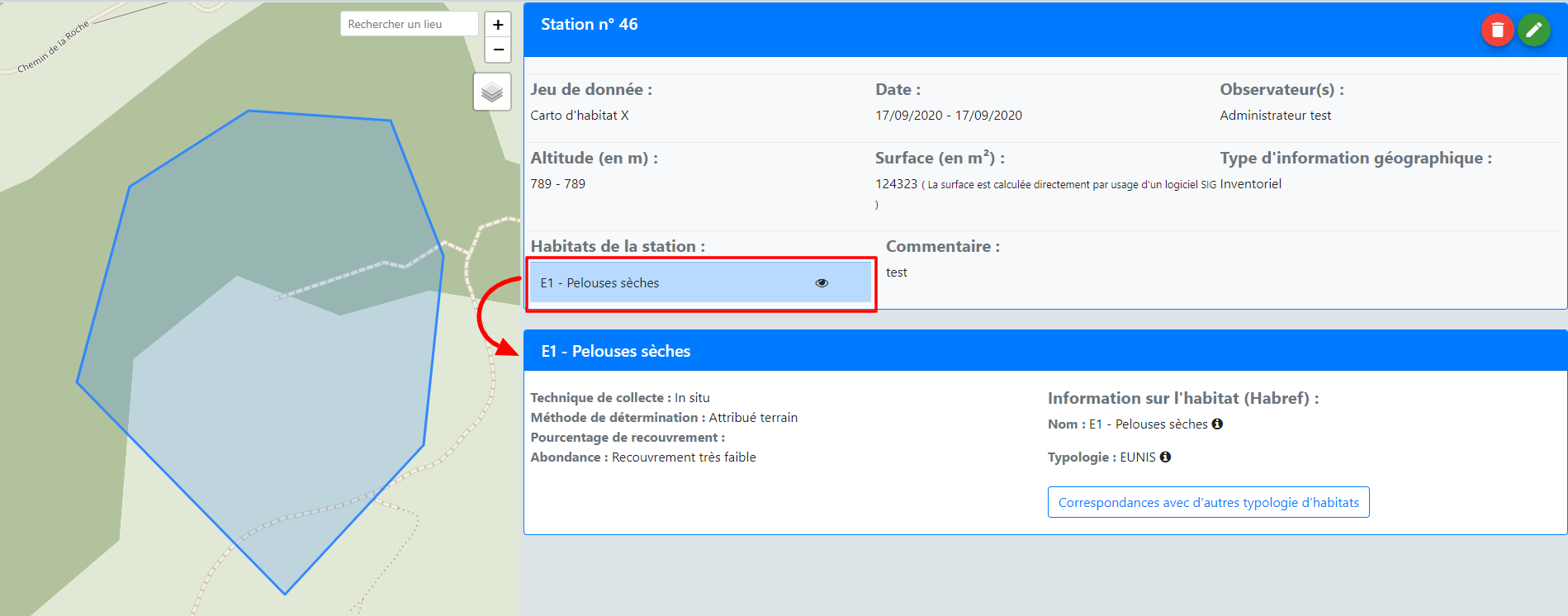Open info icon next to EUNIS typology
The image size is (1568, 616).
pos(1165,457)
